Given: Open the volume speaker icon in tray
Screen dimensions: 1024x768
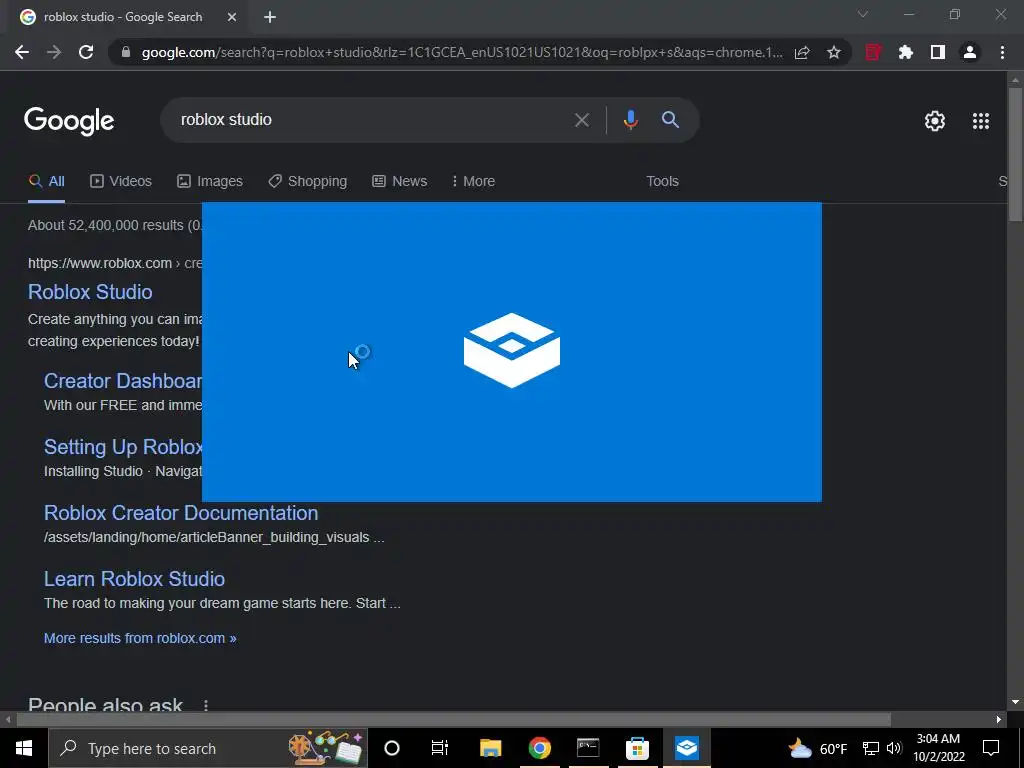Looking at the screenshot, I should (894, 748).
